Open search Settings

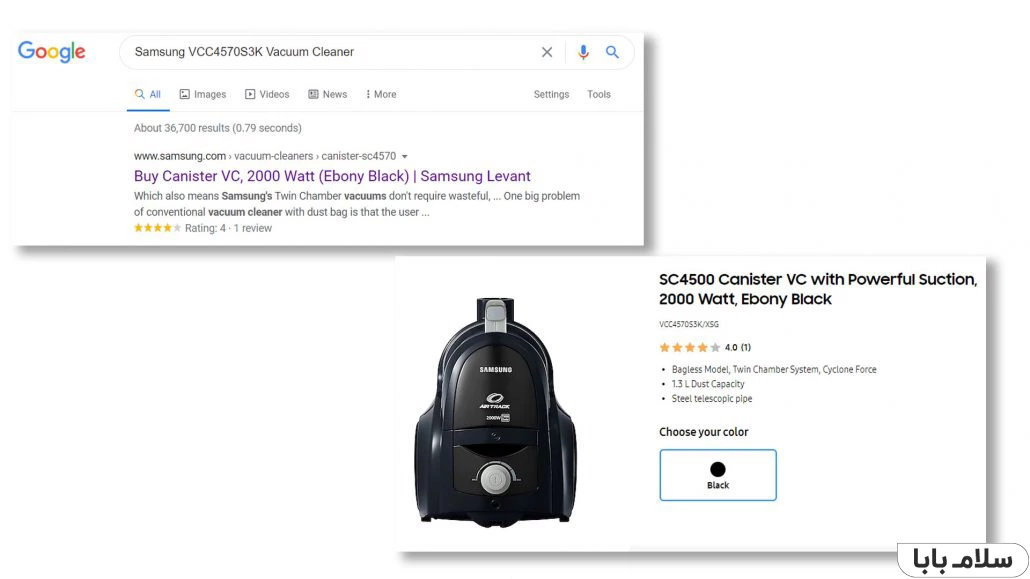pos(551,94)
